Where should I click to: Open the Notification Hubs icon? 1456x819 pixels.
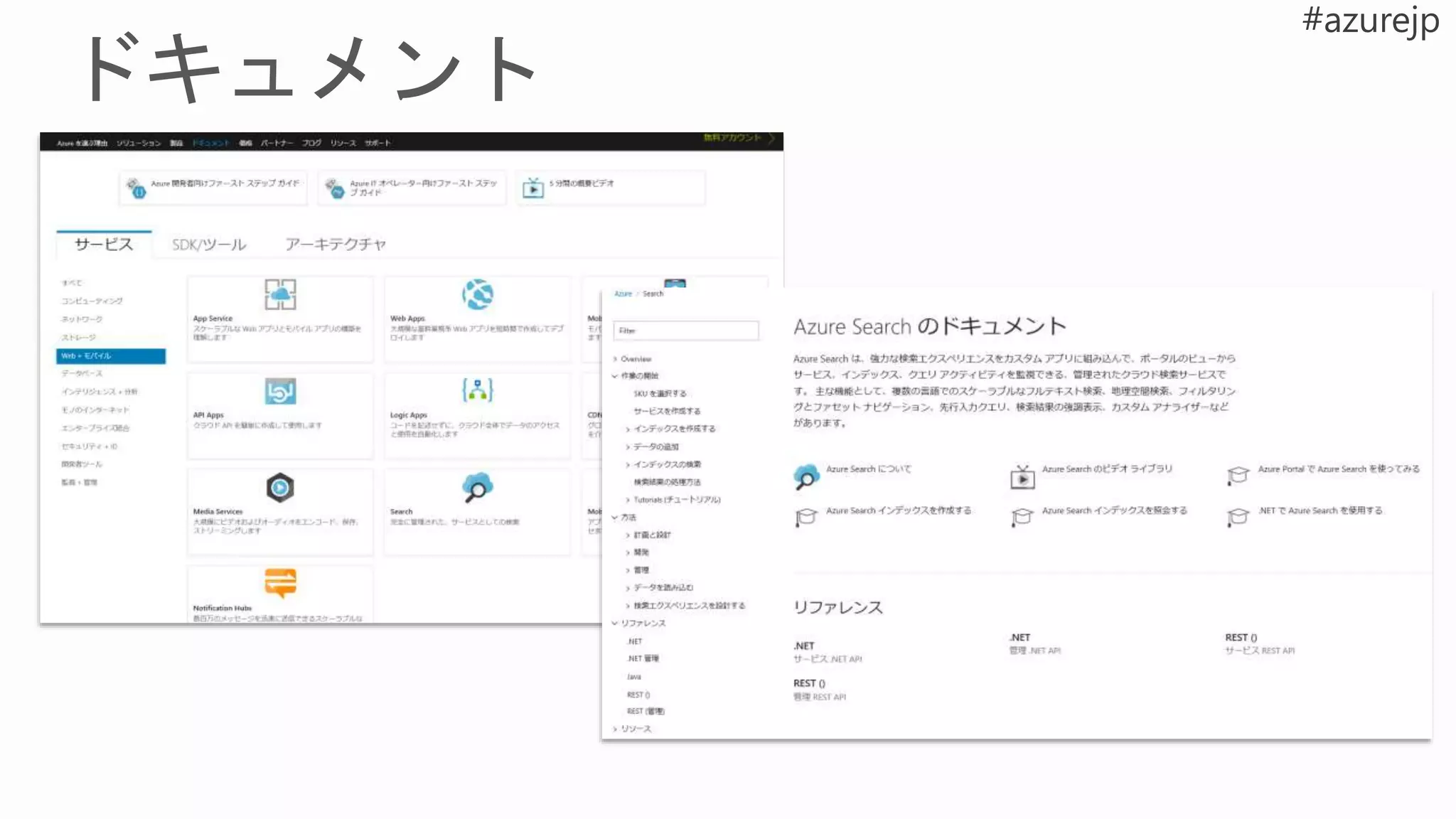click(x=280, y=583)
